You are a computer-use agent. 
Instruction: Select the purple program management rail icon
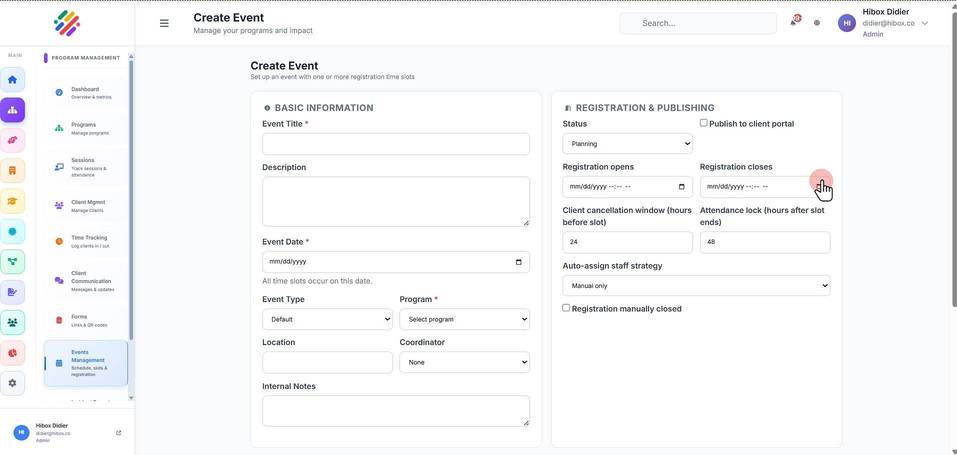12,111
